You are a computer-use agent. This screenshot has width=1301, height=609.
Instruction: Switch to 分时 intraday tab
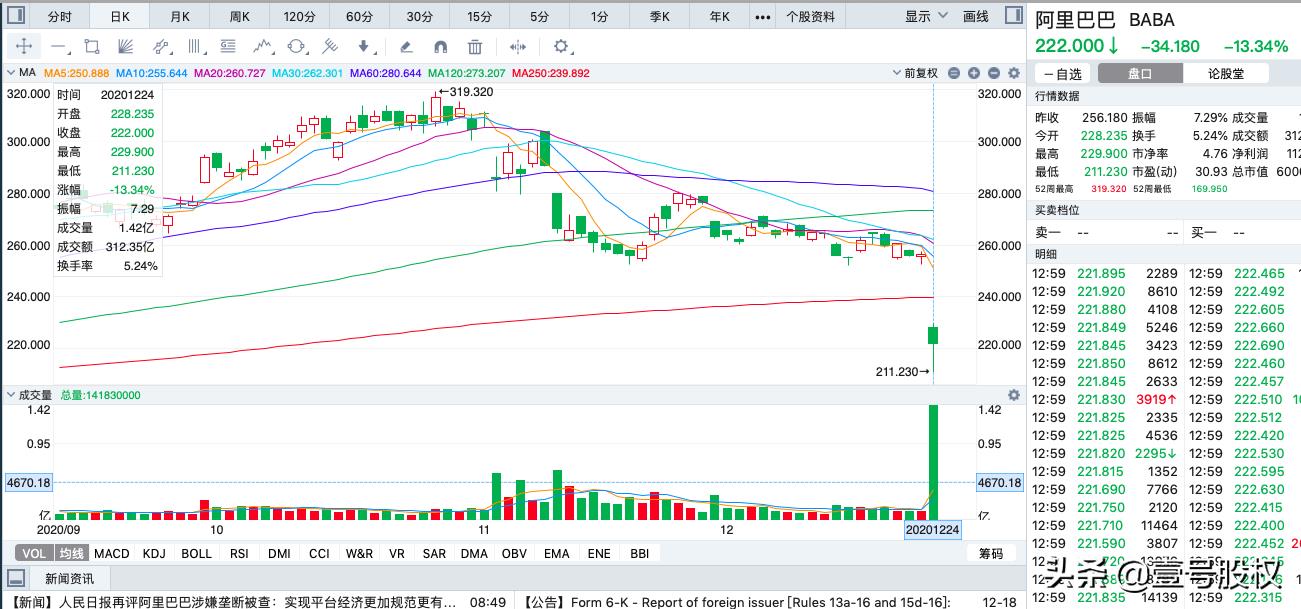(60, 16)
